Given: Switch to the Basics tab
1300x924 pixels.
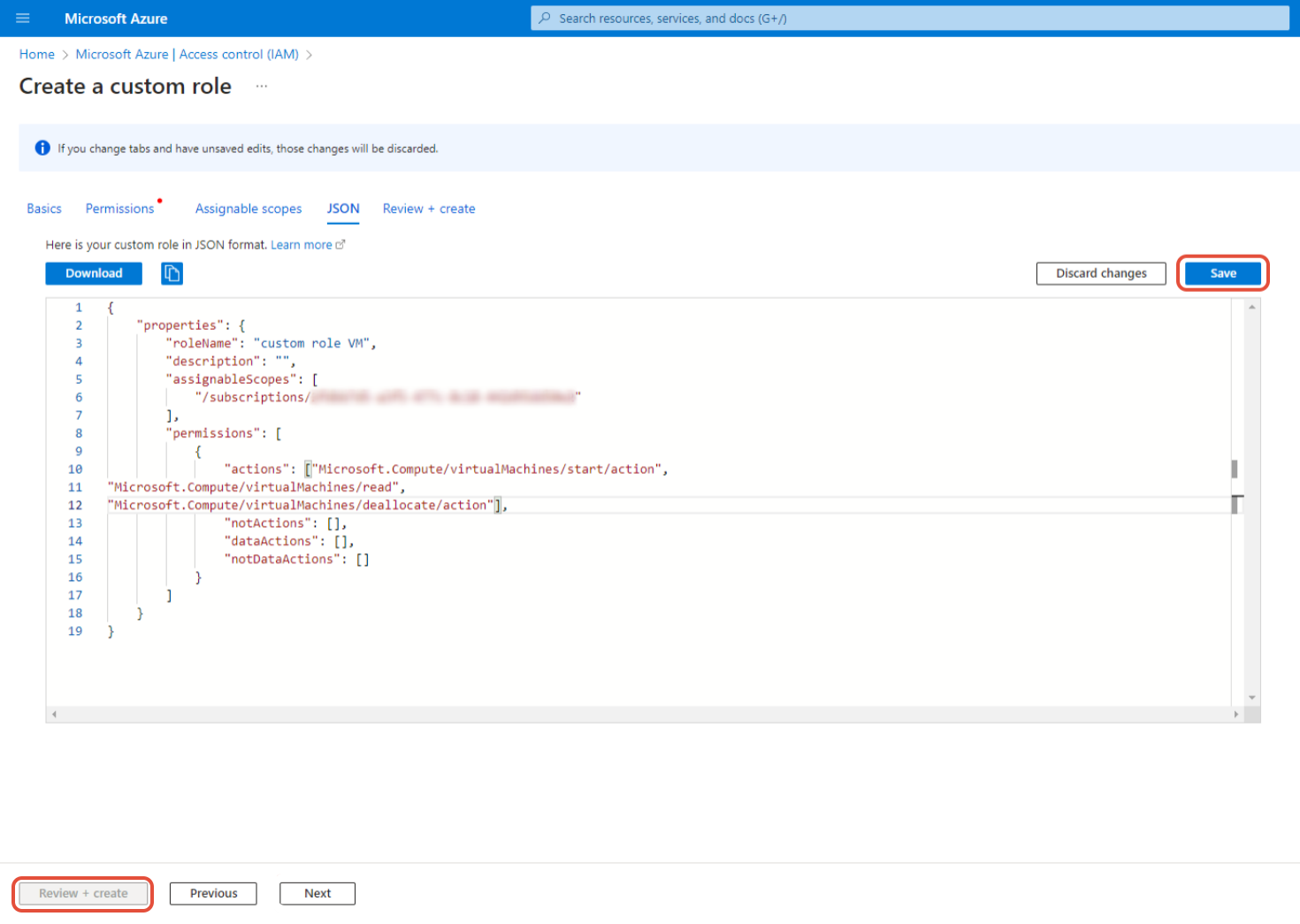Looking at the screenshot, I should point(44,209).
